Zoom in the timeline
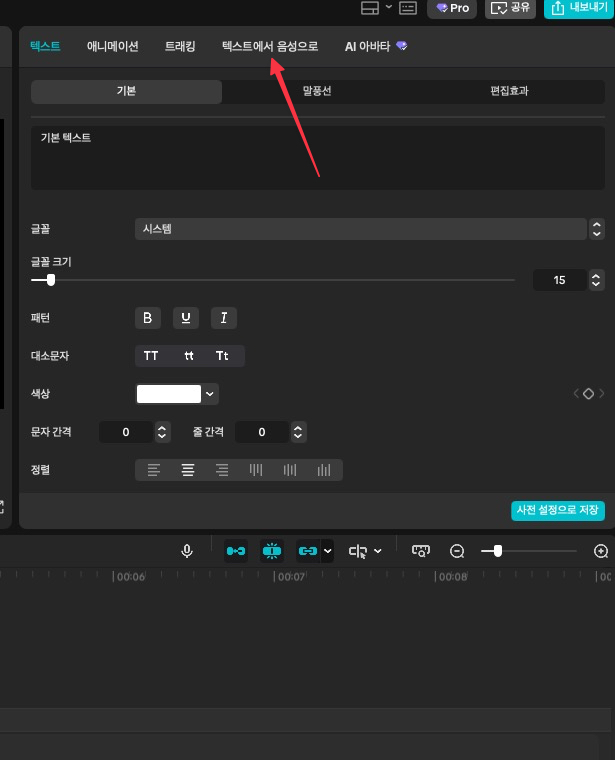 (601, 551)
